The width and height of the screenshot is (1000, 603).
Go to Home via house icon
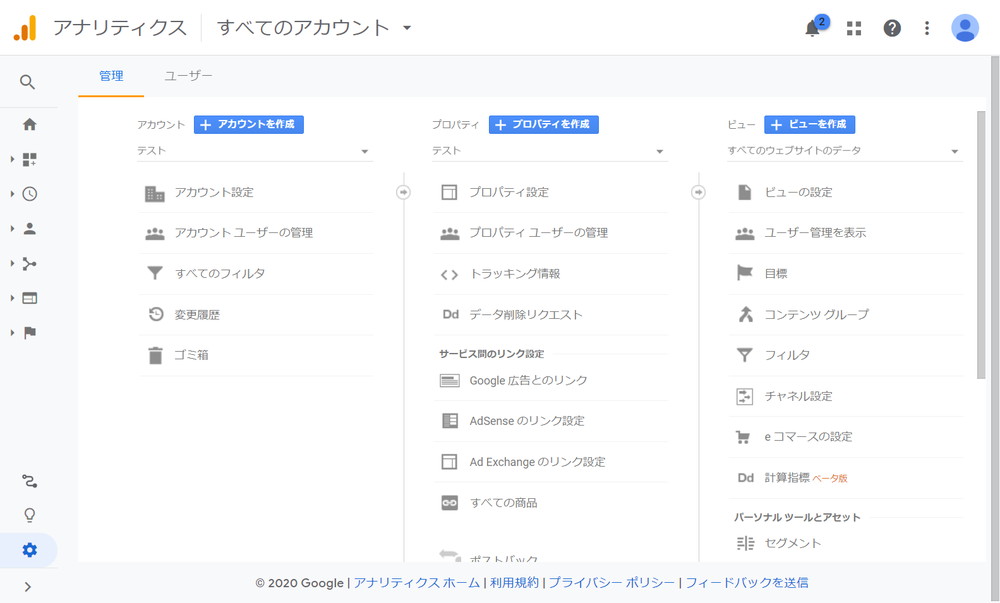(29, 124)
